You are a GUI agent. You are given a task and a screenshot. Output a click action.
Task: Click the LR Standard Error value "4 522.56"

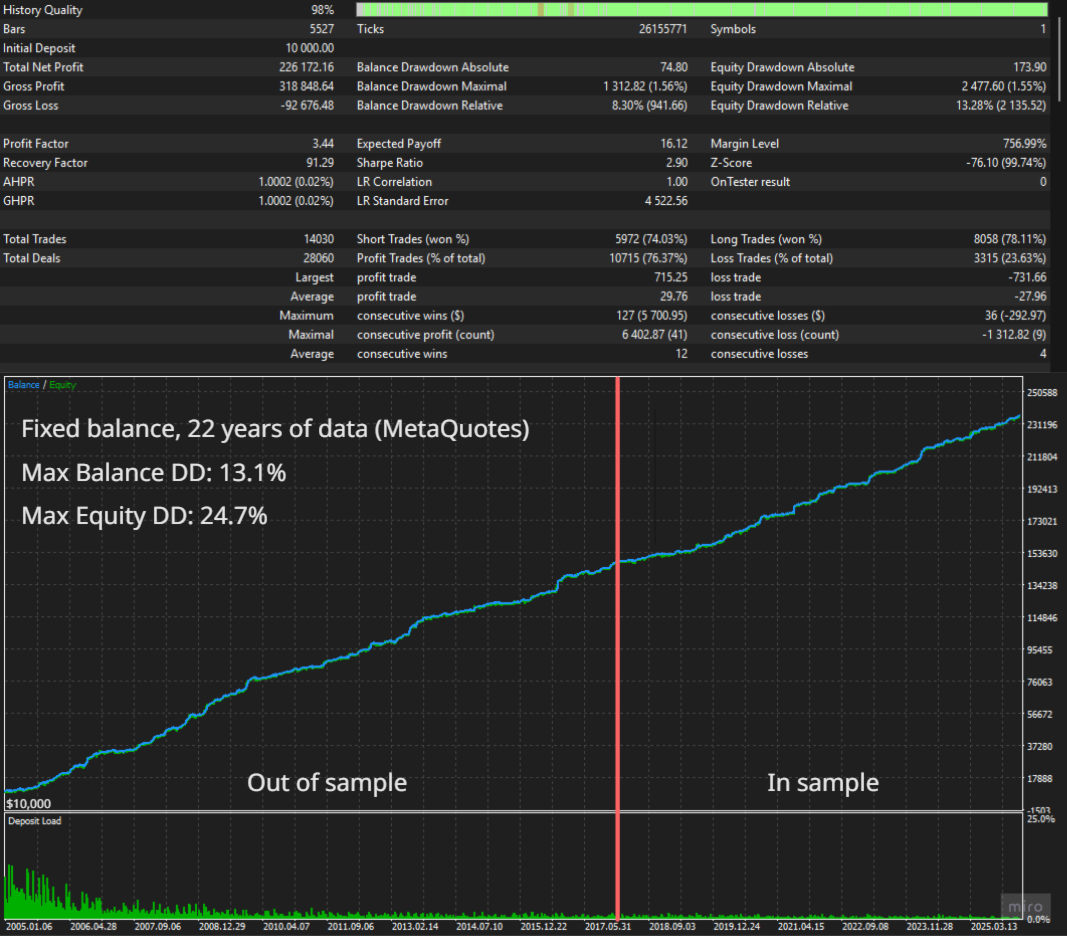[666, 201]
